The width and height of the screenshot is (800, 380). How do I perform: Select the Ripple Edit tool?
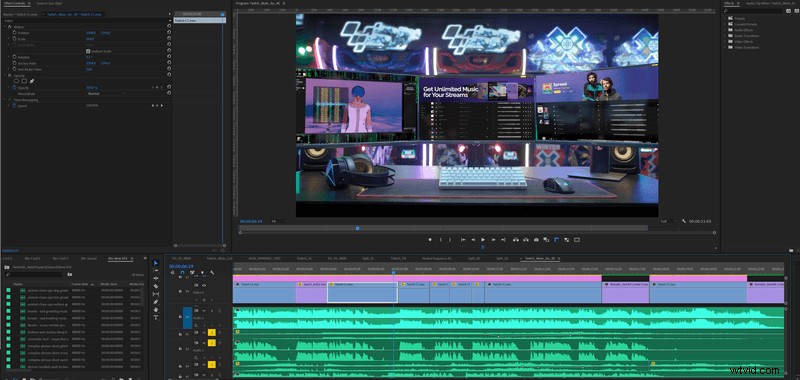pyautogui.click(x=156, y=278)
